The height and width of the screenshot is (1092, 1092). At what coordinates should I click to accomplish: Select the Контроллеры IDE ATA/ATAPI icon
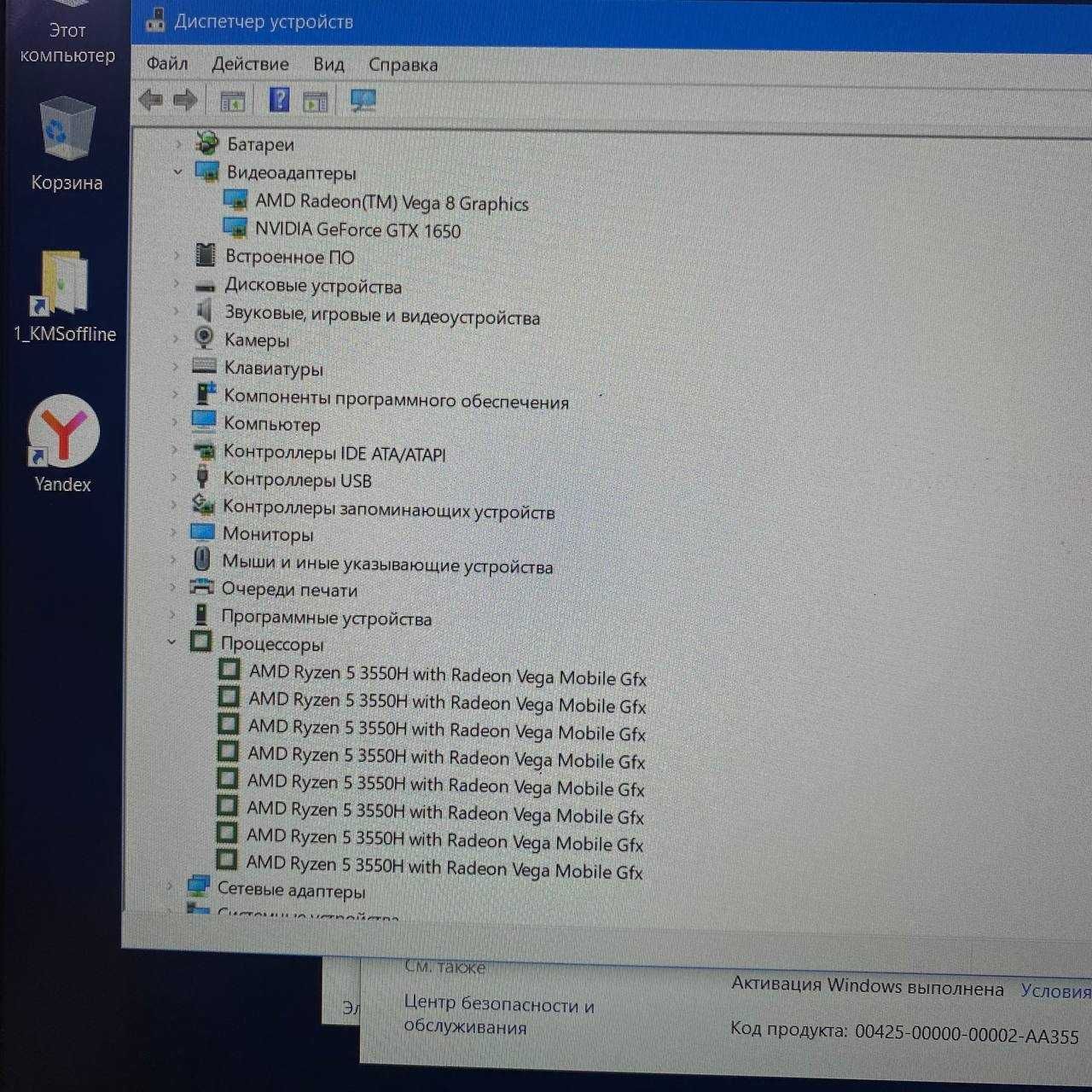(203, 450)
